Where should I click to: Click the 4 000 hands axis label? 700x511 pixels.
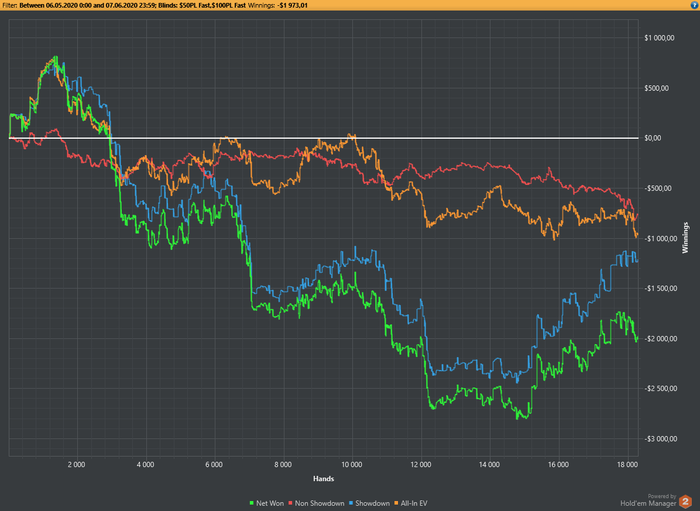[145, 465]
